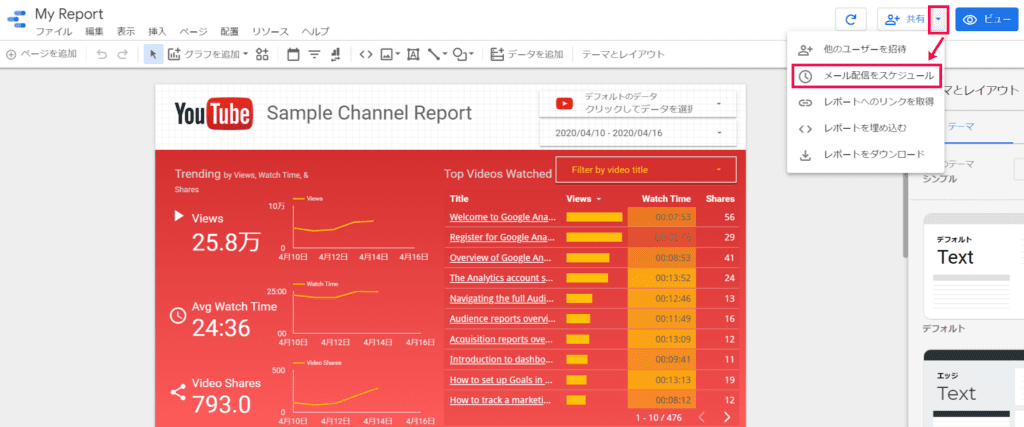Click the 共有 share button
This screenshot has height=427, width=1024.
coord(903,20)
